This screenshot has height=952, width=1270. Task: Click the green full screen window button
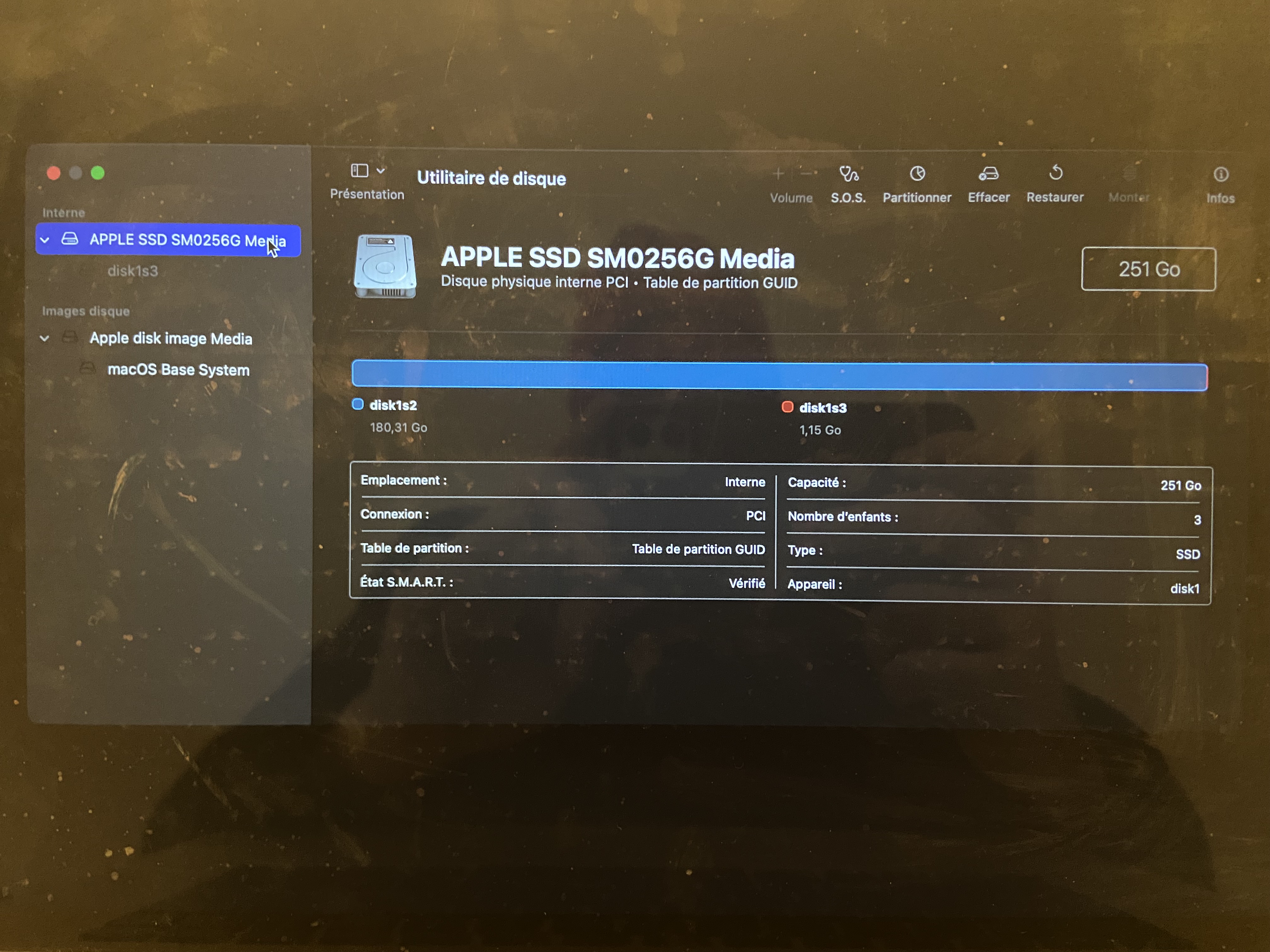(x=98, y=173)
